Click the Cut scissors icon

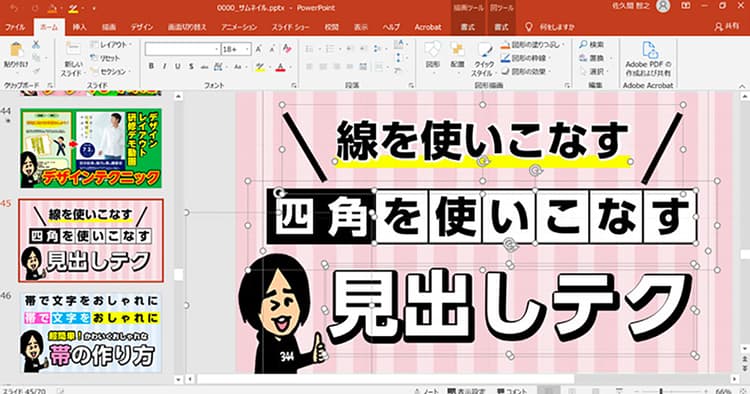point(36,44)
